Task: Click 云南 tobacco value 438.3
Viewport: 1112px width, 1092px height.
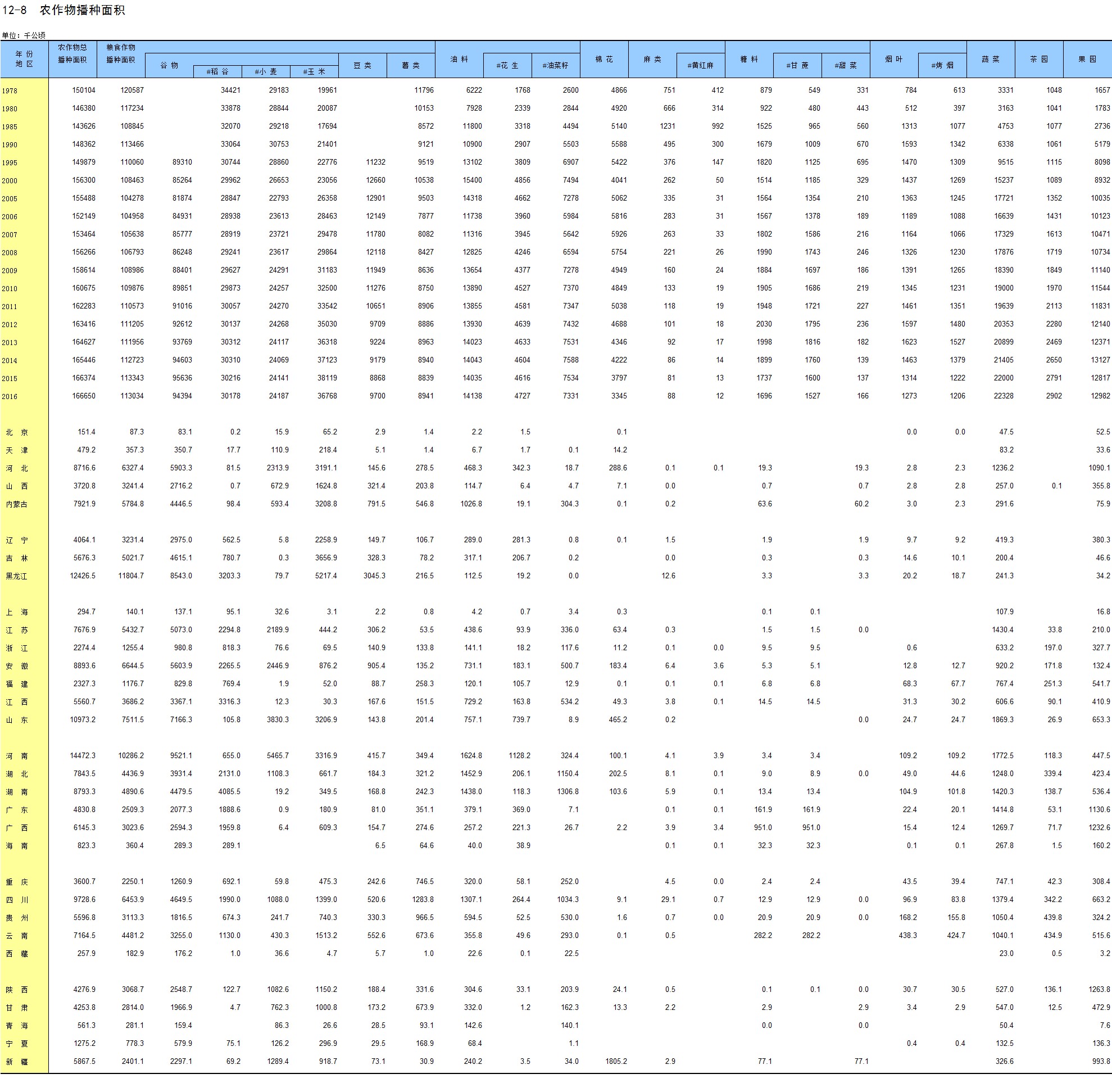Action: pyautogui.click(x=908, y=935)
